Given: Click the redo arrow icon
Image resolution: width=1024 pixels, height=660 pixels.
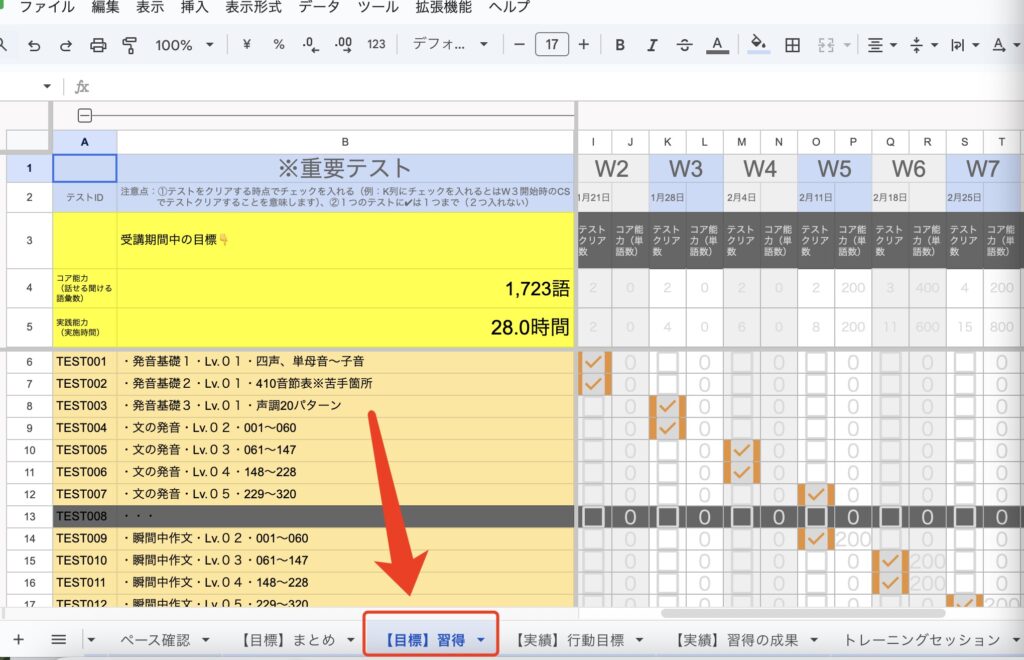Looking at the screenshot, I should [x=66, y=45].
